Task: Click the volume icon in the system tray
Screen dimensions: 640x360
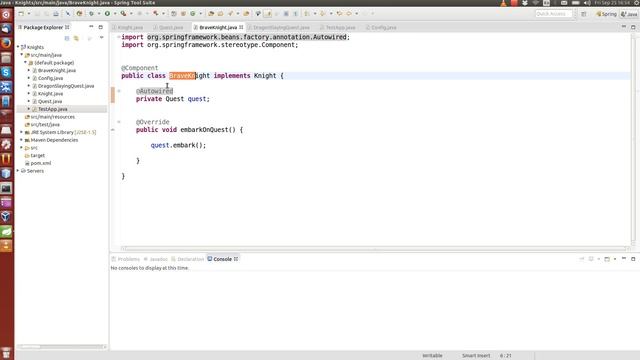Action: pos(587,3)
